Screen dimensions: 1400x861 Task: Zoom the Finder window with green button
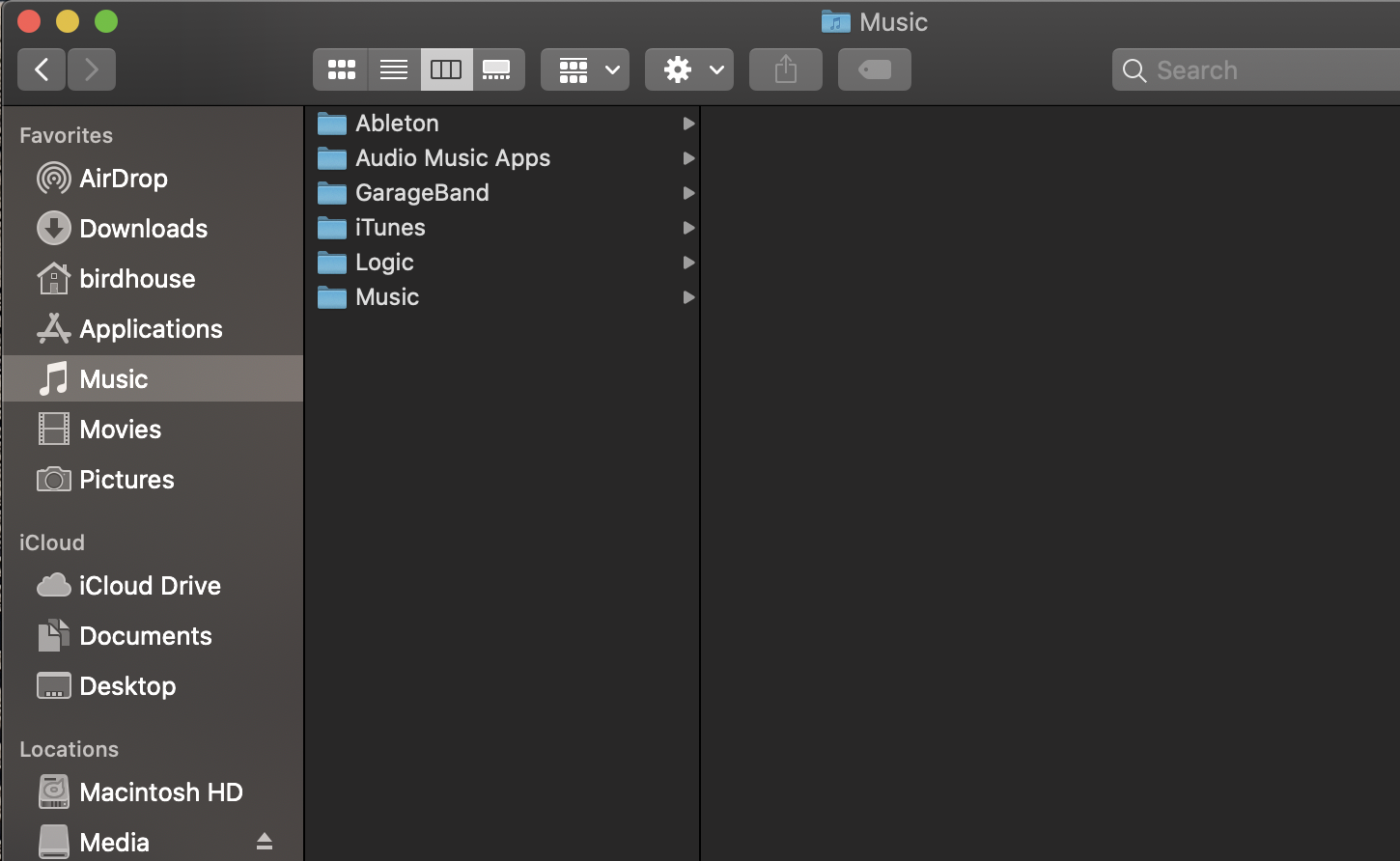(x=106, y=20)
